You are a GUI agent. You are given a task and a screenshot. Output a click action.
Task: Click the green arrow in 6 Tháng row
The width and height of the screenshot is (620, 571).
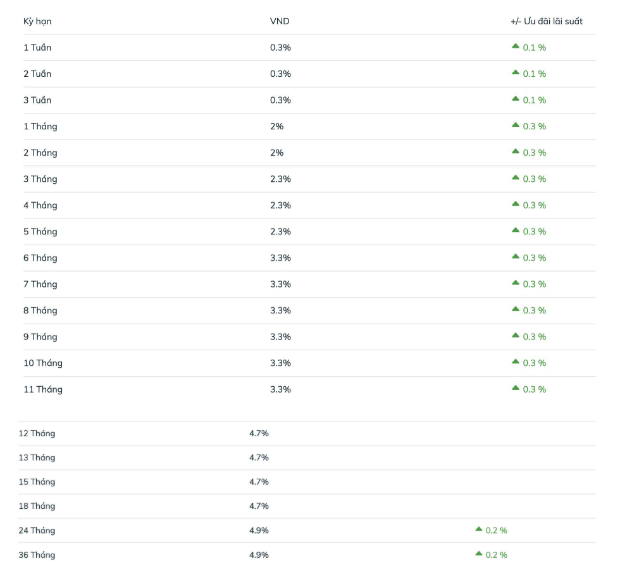click(515, 256)
